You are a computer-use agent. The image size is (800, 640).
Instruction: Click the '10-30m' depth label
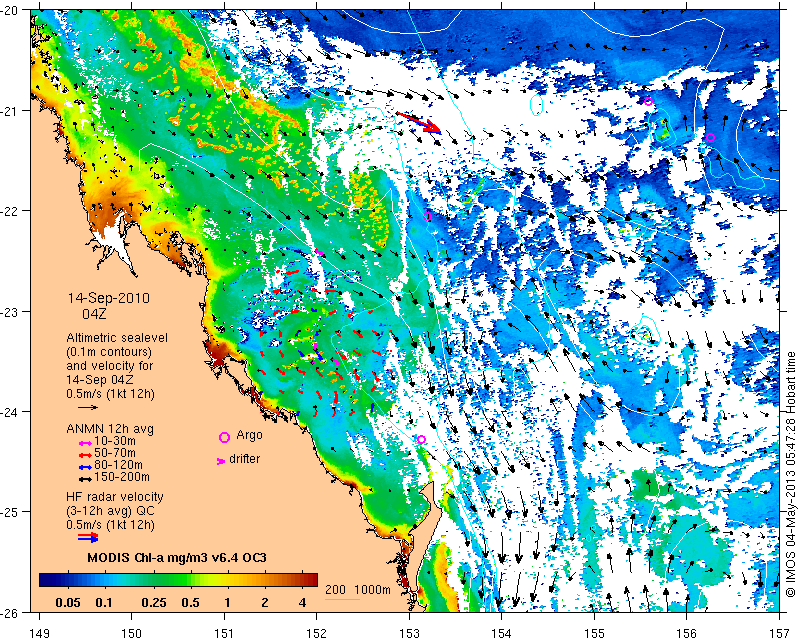pos(115,441)
